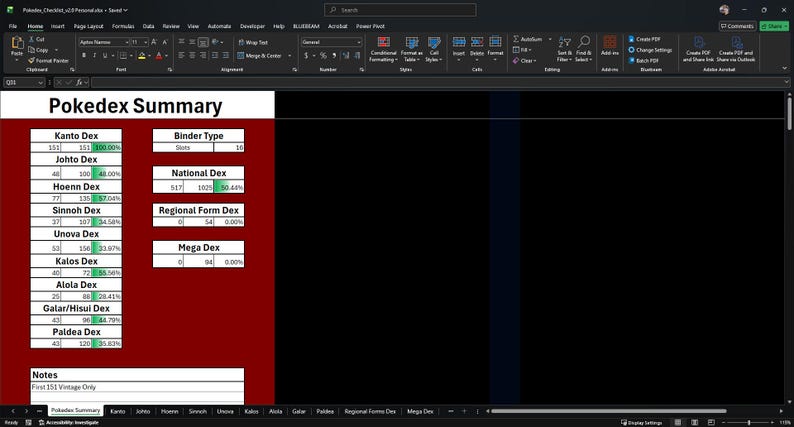
Task: Open the Comments button
Action: pyautogui.click(x=737, y=26)
